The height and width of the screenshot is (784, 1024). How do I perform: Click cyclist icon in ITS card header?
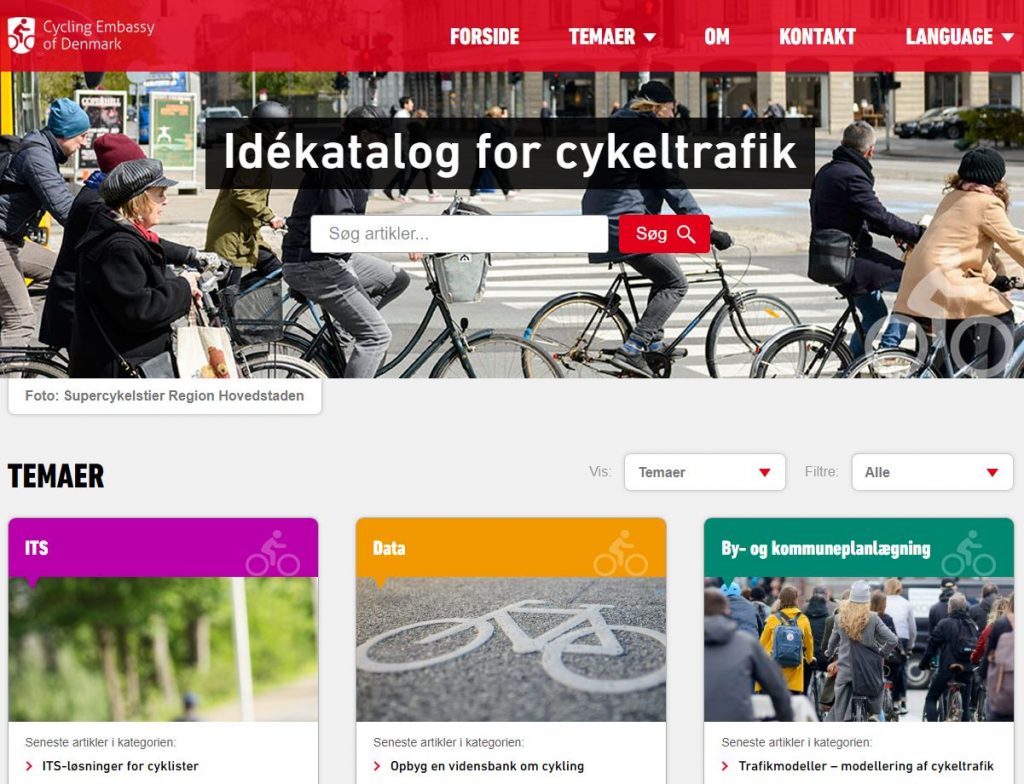(x=273, y=553)
